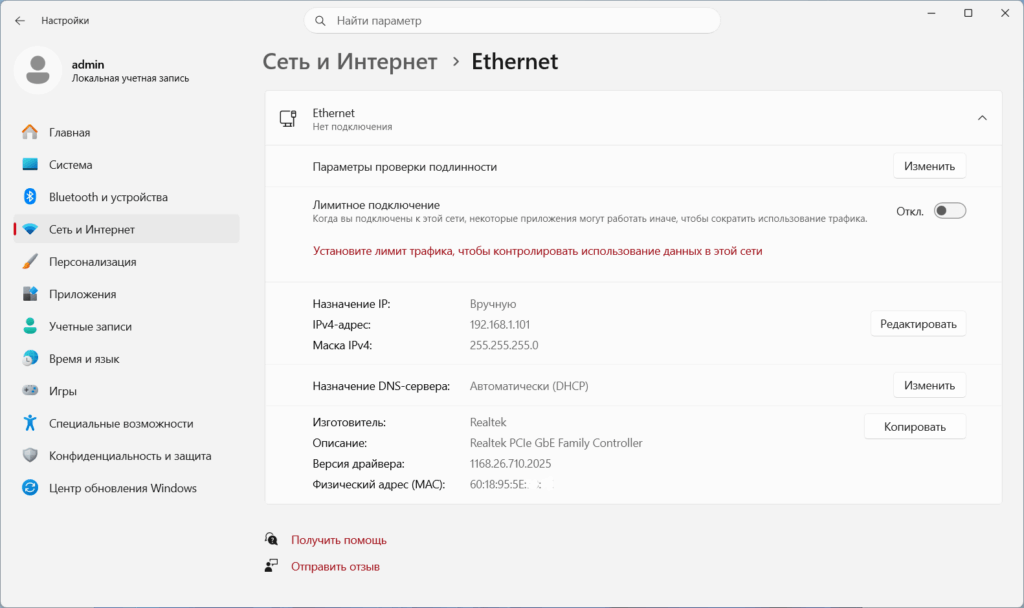Open Время и язык settings

pos(127,359)
